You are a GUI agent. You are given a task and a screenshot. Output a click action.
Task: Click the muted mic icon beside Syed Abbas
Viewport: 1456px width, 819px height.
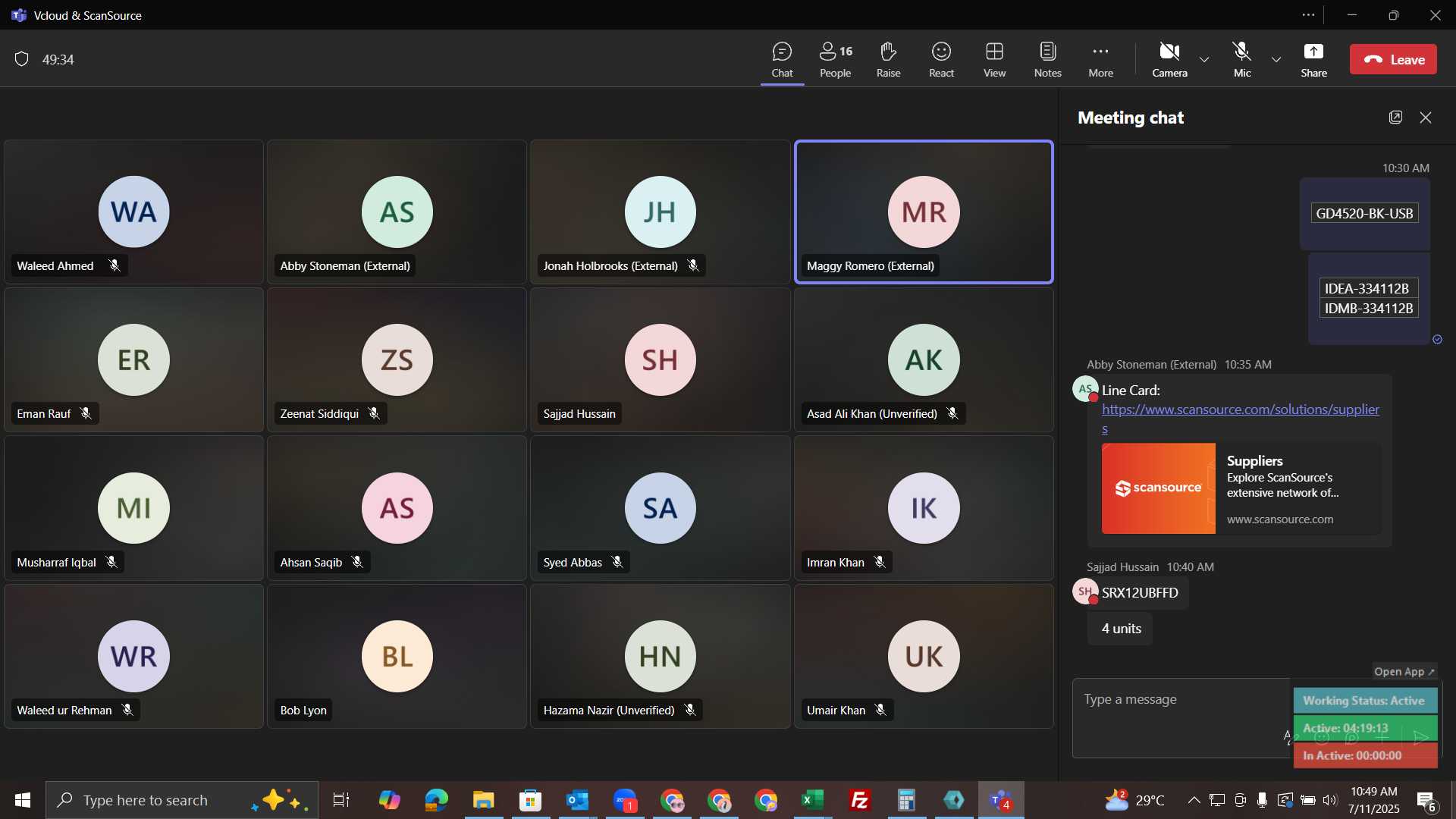pyautogui.click(x=617, y=562)
